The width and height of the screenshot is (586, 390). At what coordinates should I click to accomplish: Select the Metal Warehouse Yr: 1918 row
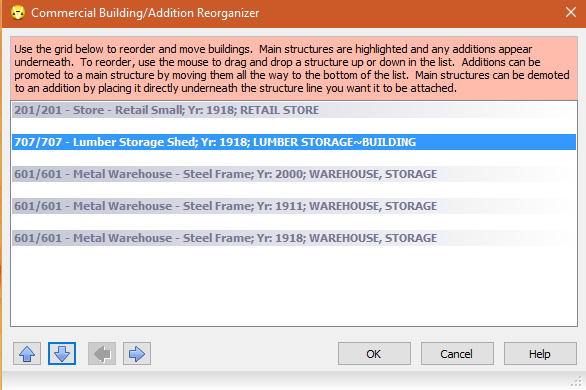click(294, 238)
